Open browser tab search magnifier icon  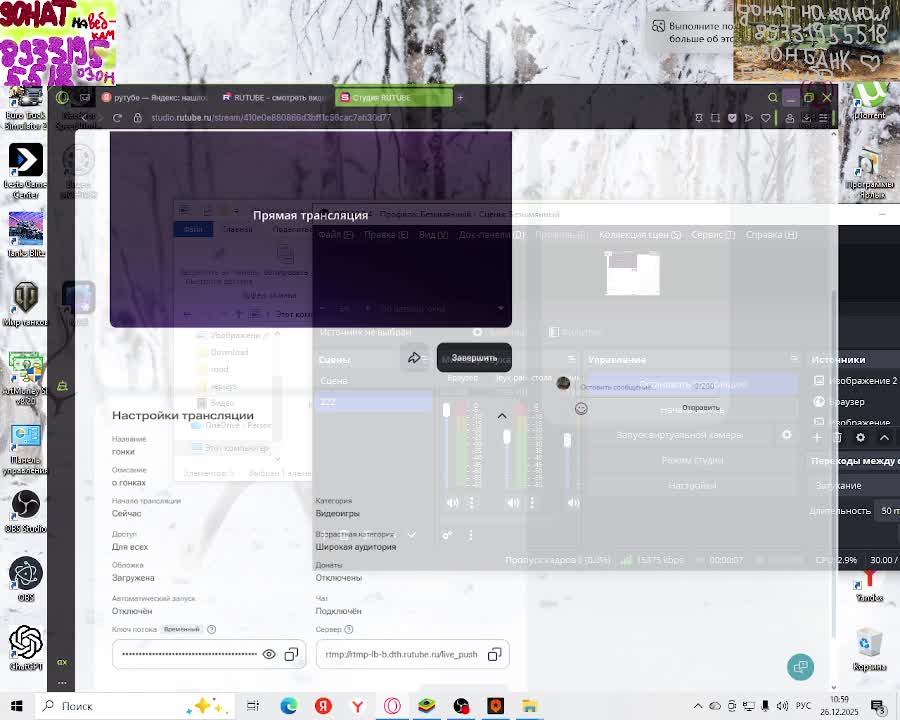773,98
